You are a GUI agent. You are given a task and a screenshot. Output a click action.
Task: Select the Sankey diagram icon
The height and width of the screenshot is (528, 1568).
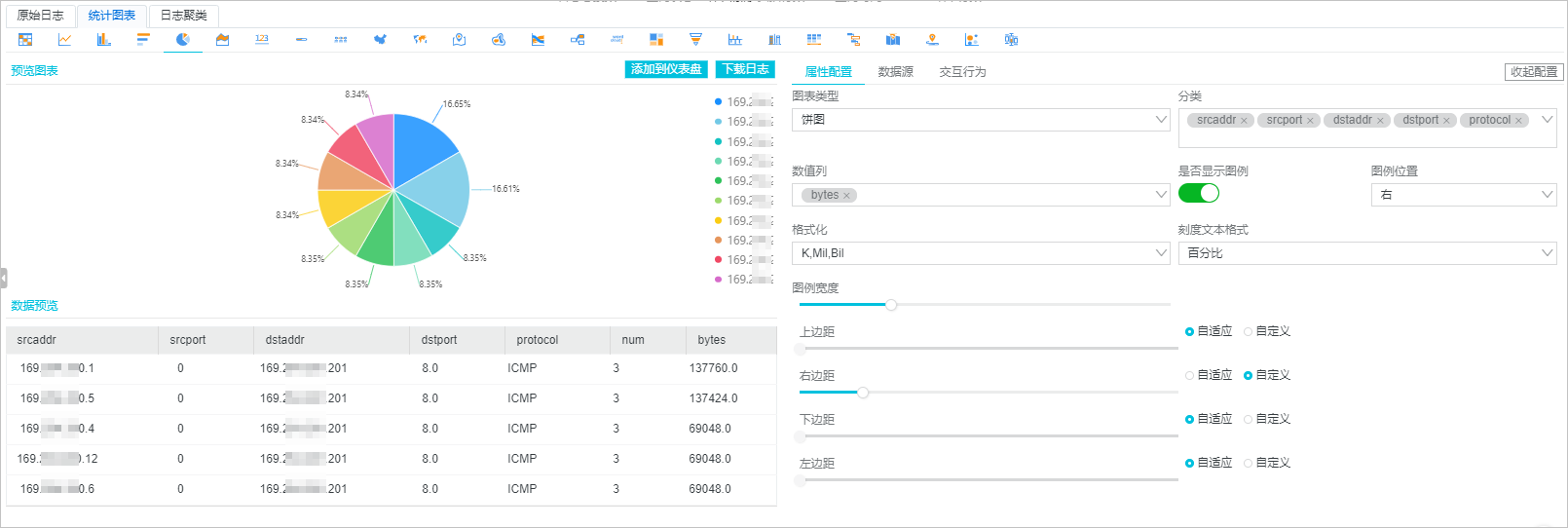578,40
